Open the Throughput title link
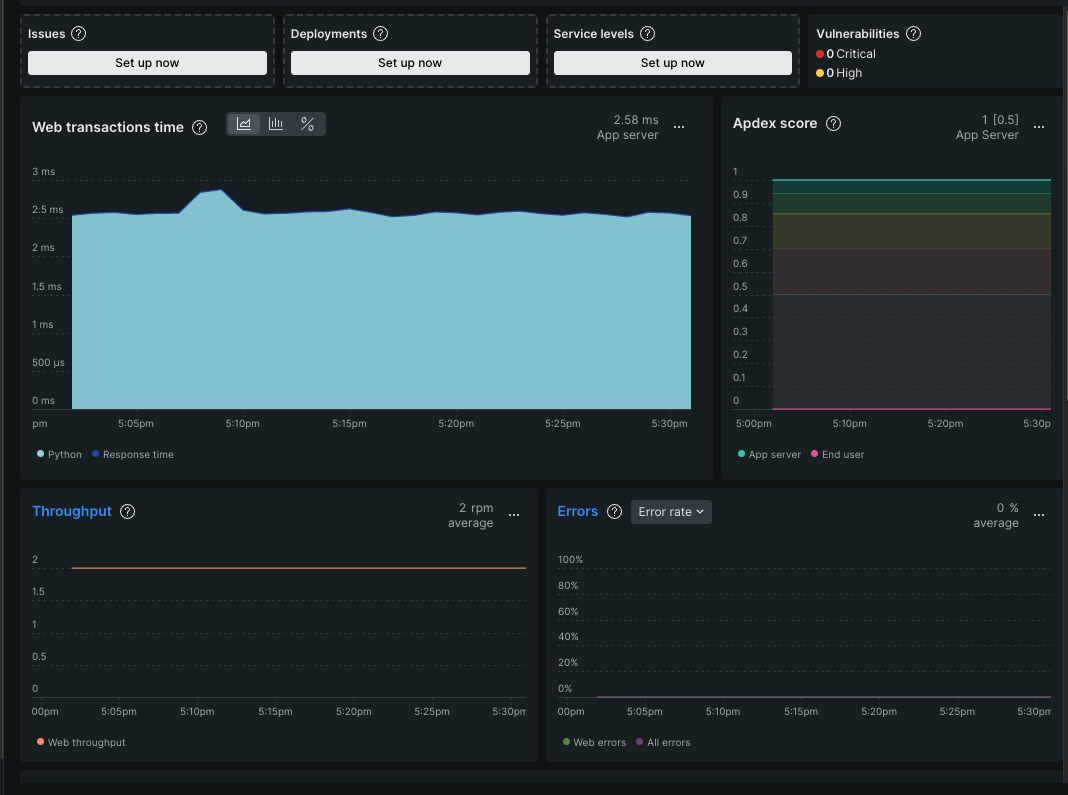This screenshot has height=795, width=1068. 72,511
